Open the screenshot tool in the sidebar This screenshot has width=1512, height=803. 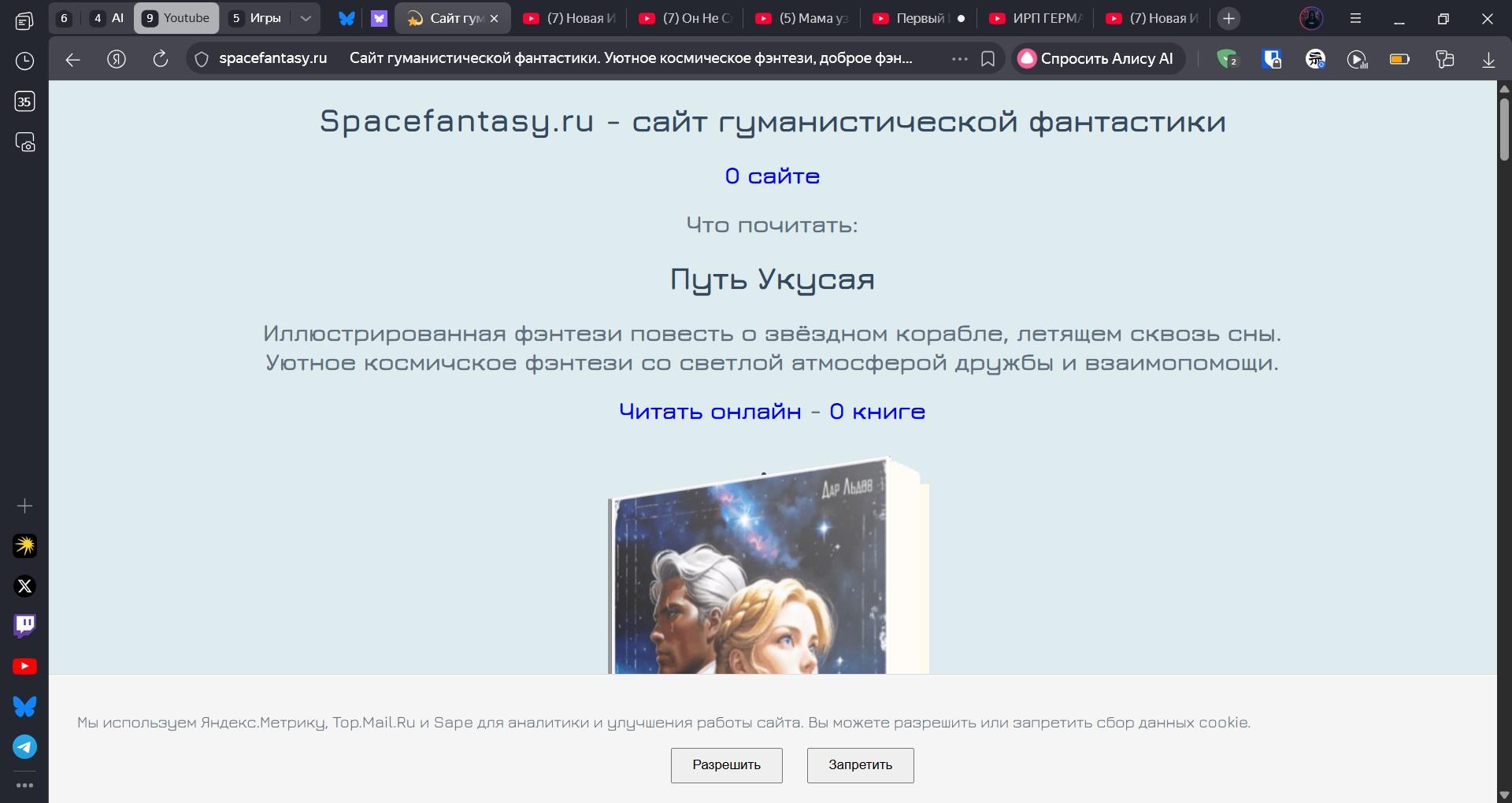(x=24, y=142)
